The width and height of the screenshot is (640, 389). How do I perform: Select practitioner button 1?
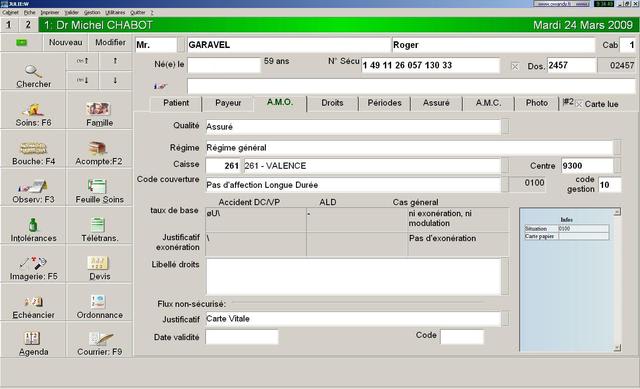coord(9,25)
